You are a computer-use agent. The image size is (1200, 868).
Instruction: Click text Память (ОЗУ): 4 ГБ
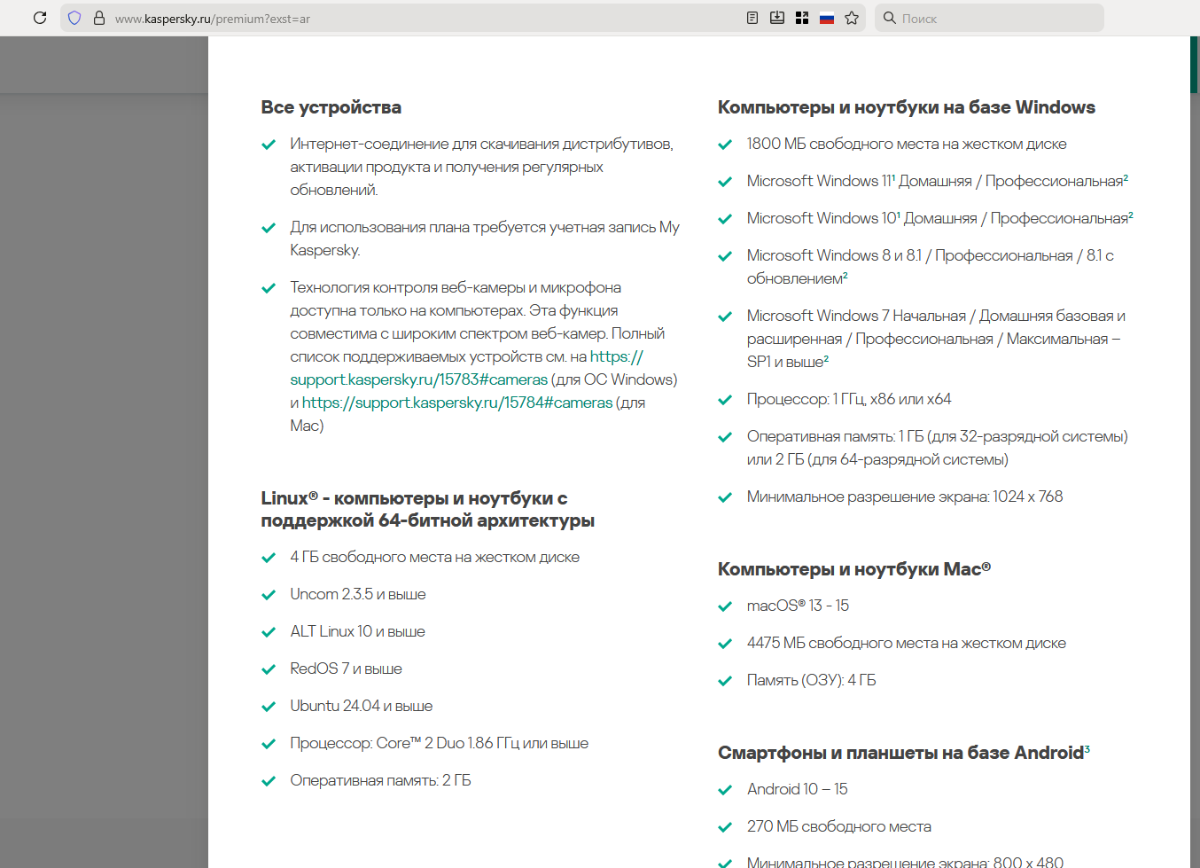click(x=811, y=680)
